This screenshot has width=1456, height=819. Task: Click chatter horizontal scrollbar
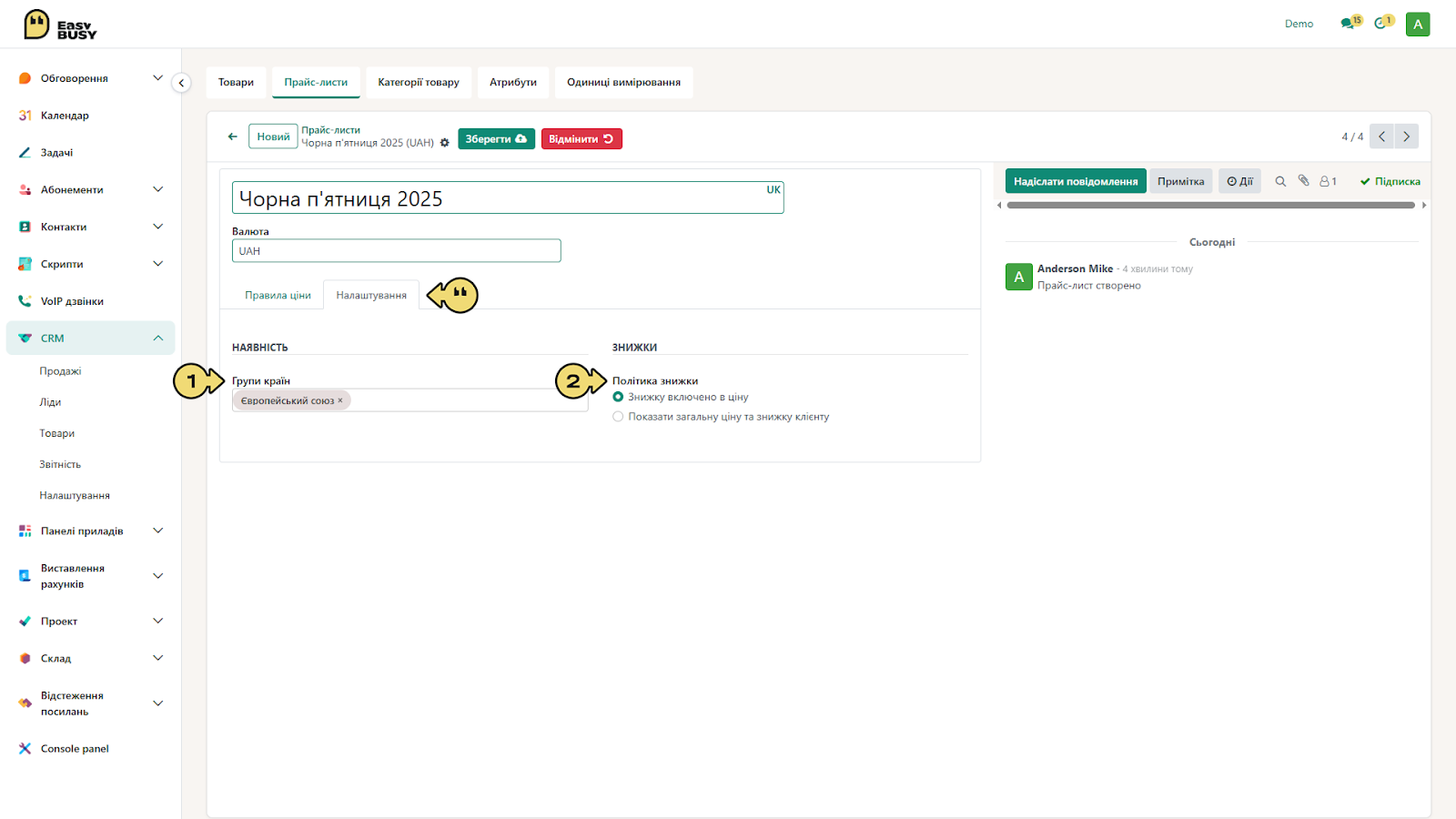1210,206
